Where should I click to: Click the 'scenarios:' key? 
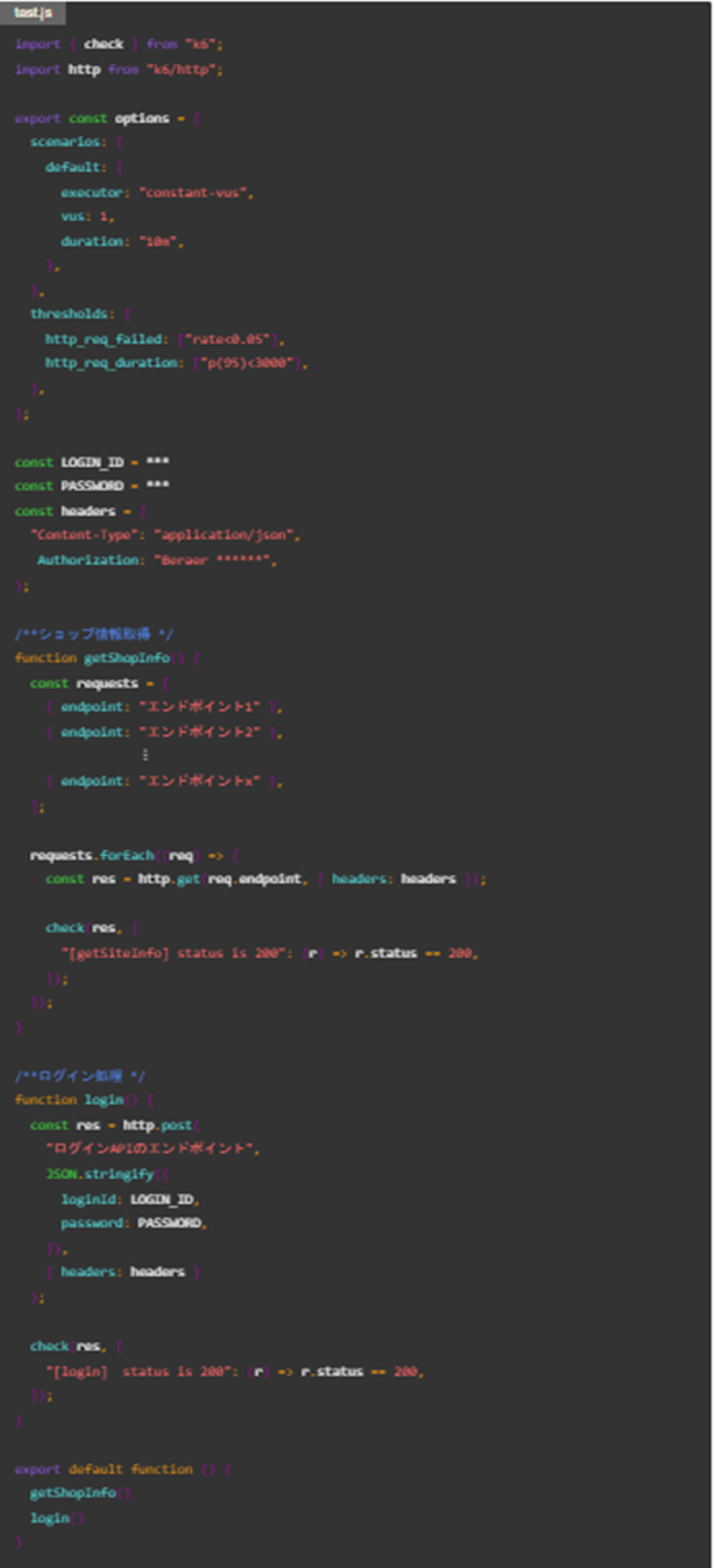(x=77, y=142)
